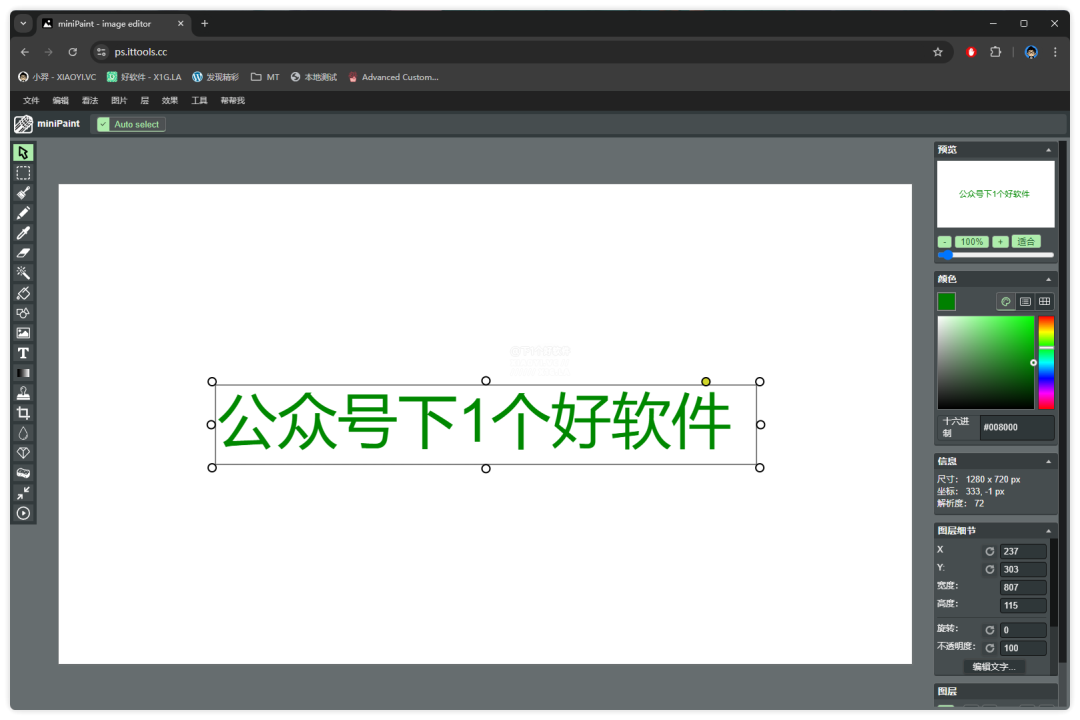
Task: Pick the eyedropper Color Picker tool
Action: [x=23, y=233]
